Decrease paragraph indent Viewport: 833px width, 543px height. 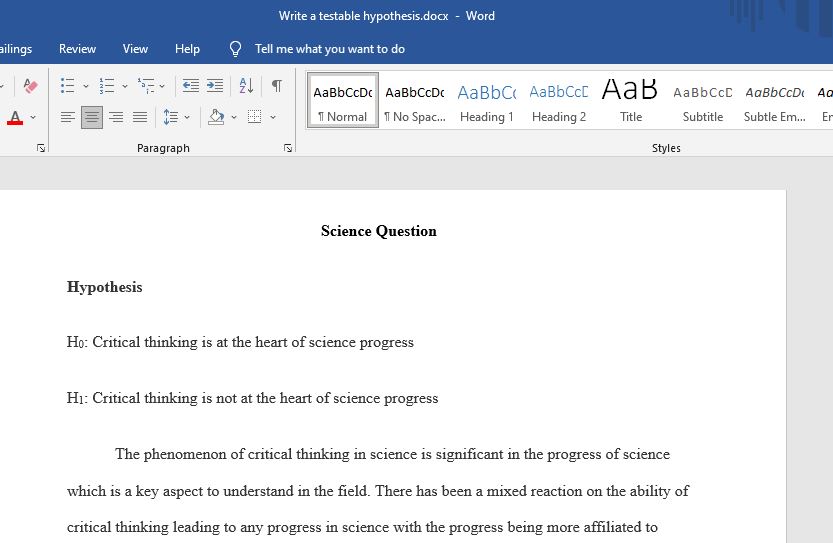pyautogui.click(x=191, y=86)
